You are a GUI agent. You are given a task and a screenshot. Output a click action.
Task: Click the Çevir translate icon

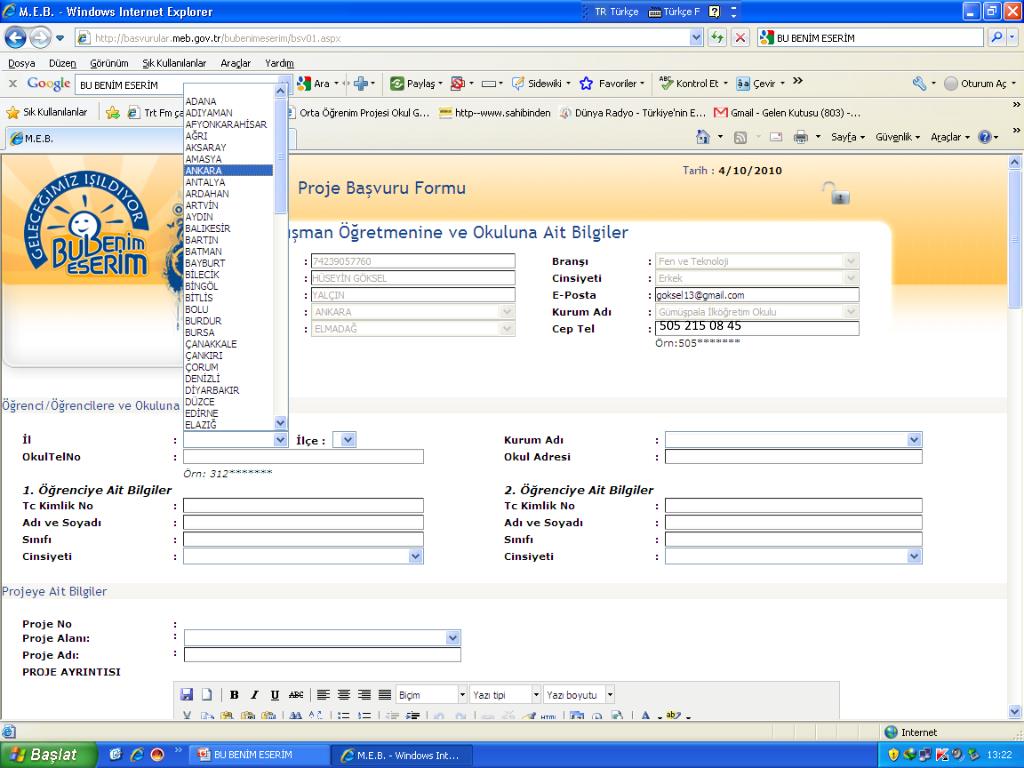tap(743, 84)
